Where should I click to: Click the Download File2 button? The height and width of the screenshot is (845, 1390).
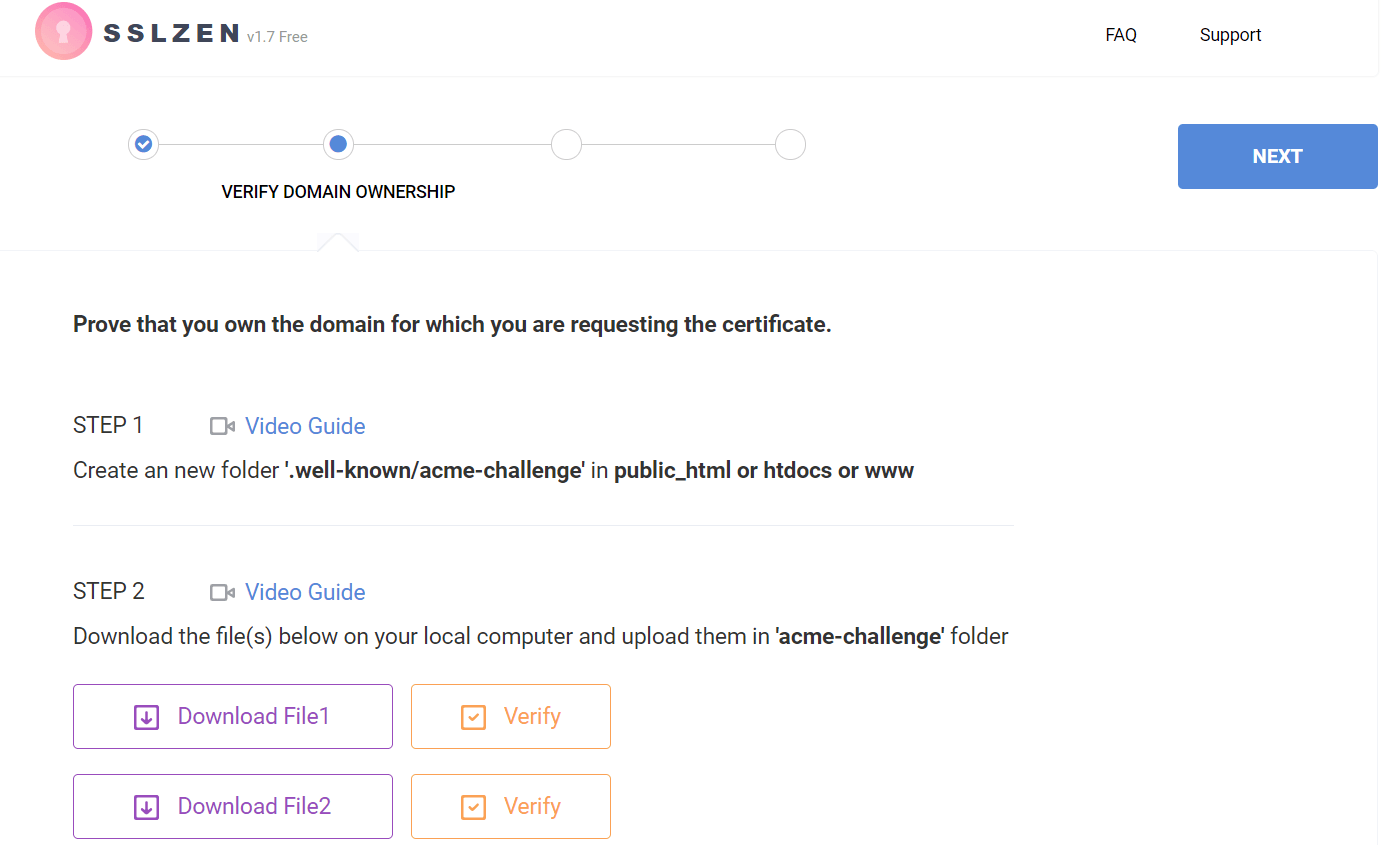pos(233,806)
